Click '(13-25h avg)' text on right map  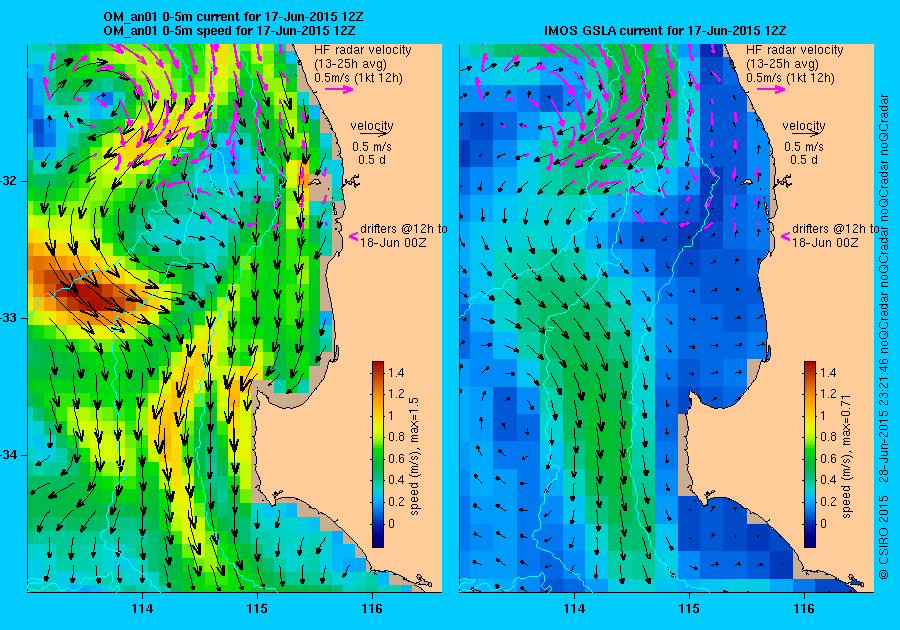point(782,64)
